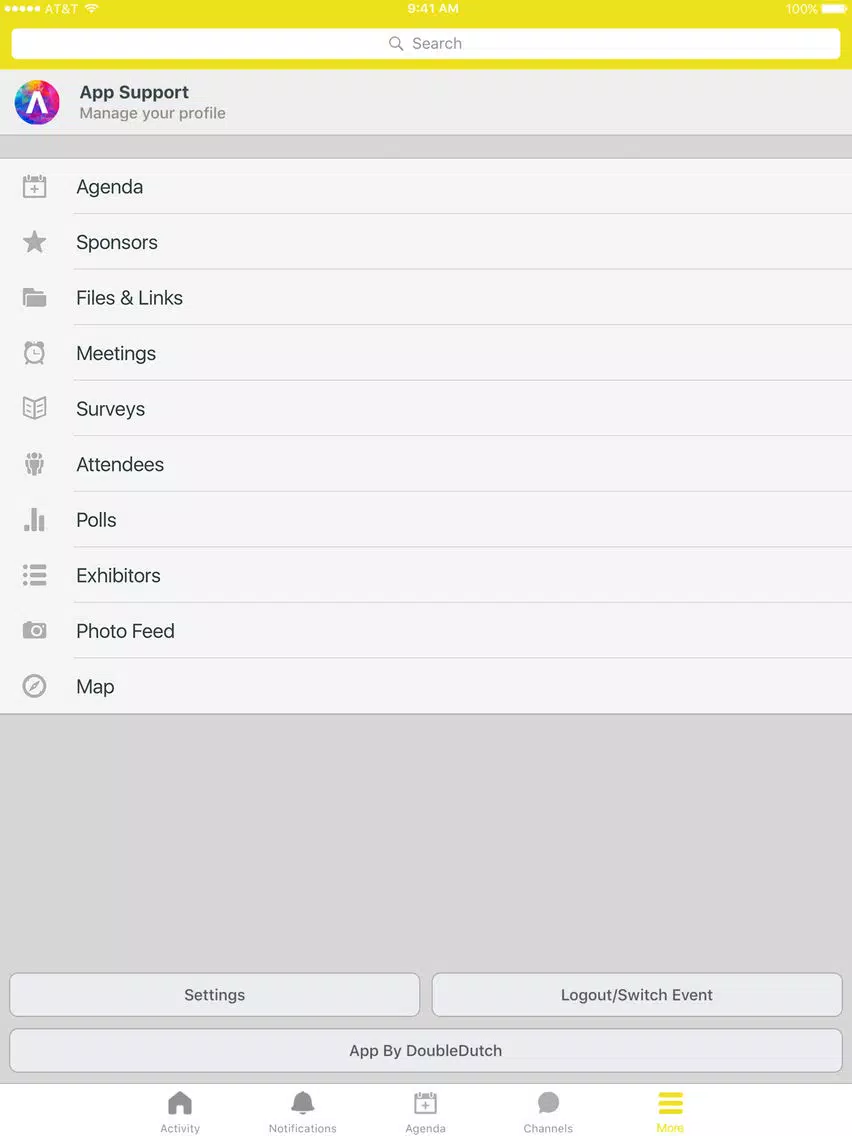
Task: Open the Files & Links folder icon
Action: point(34,298)
